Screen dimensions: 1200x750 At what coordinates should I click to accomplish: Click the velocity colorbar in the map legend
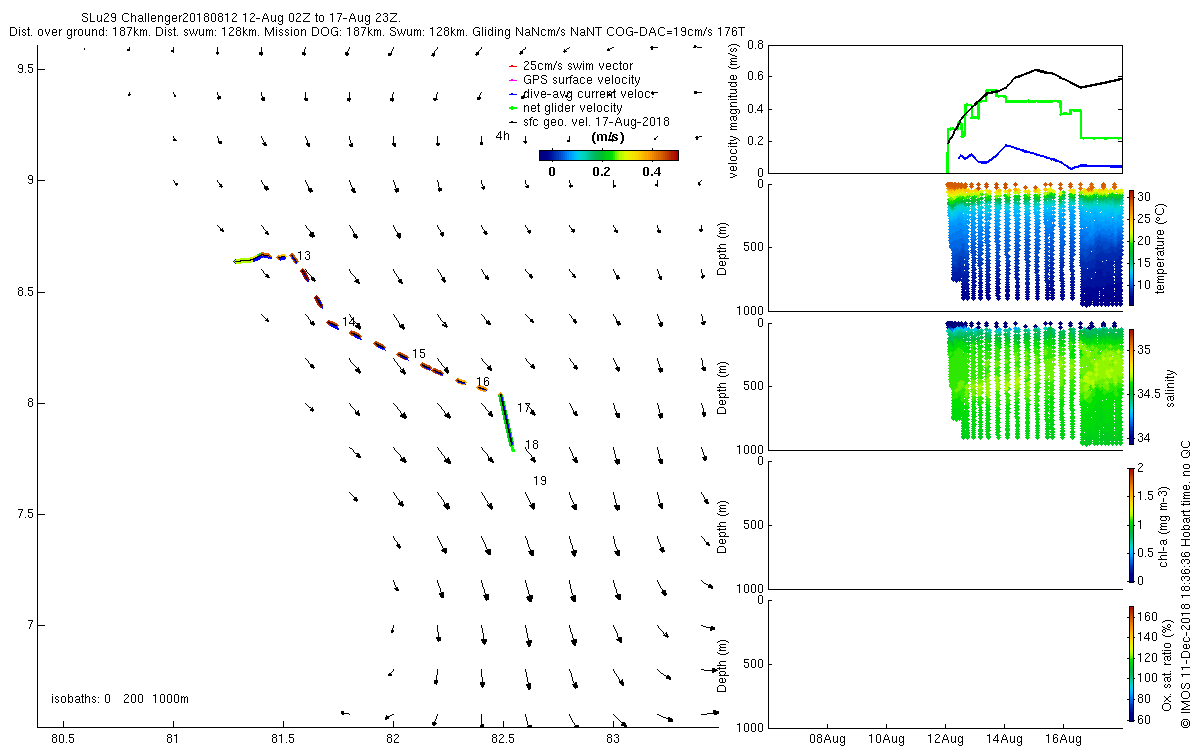point(608,155)
